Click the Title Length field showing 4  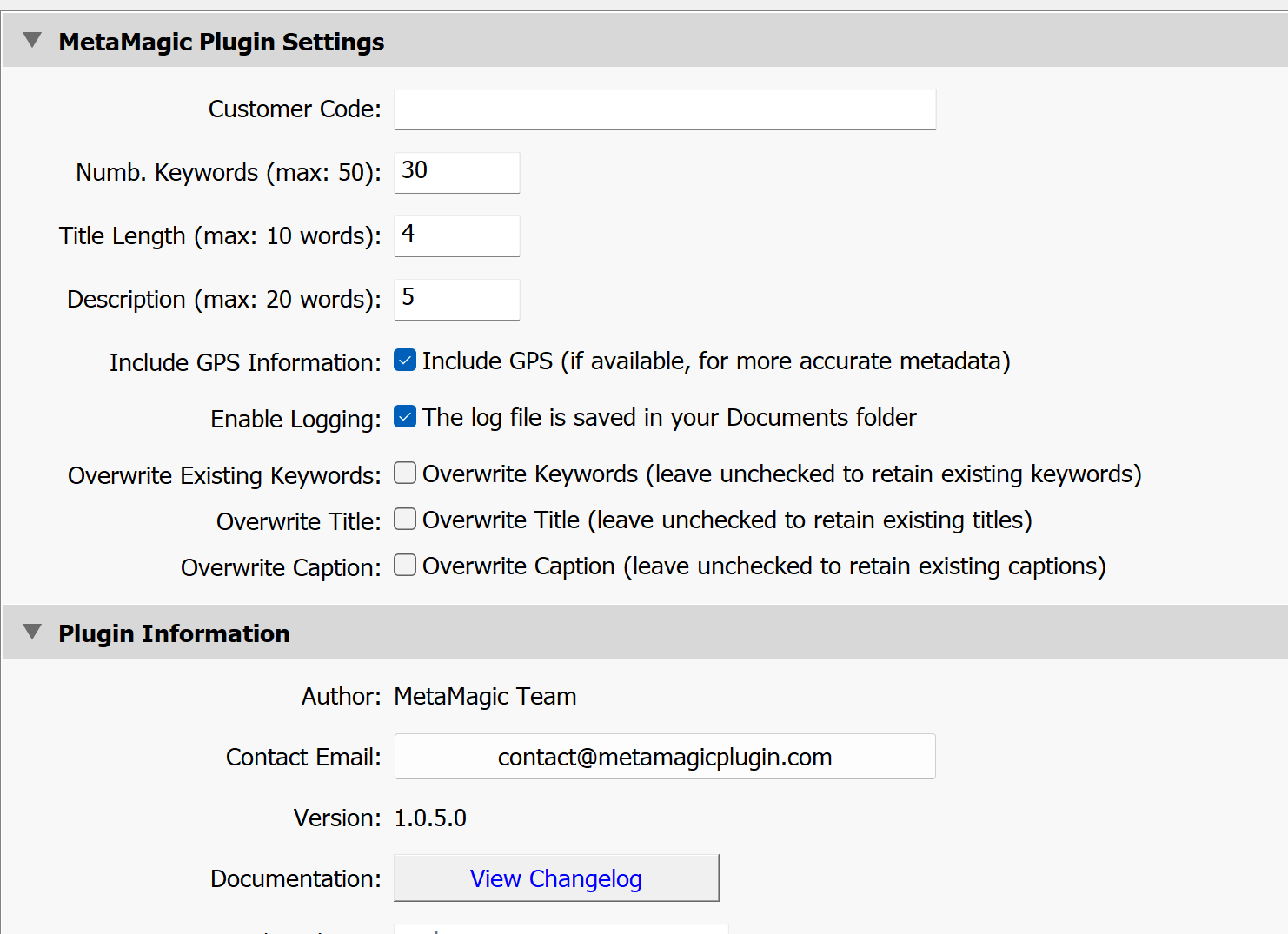coord(457,236)
